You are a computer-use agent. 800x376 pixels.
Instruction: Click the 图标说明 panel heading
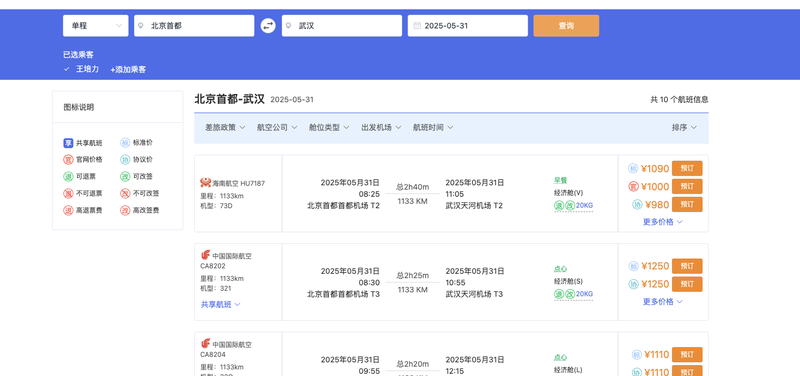click(79, 107)
